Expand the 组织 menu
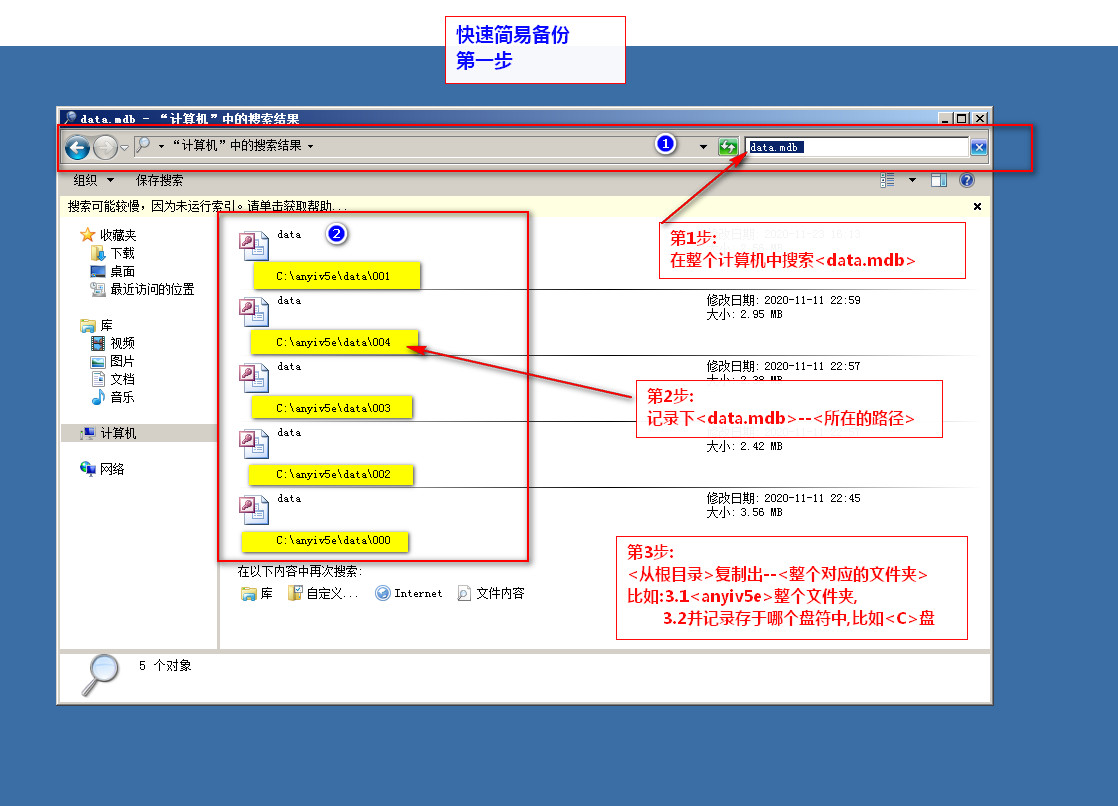The width and height of the screenshot is (1118, 806). tap(93, 181)
